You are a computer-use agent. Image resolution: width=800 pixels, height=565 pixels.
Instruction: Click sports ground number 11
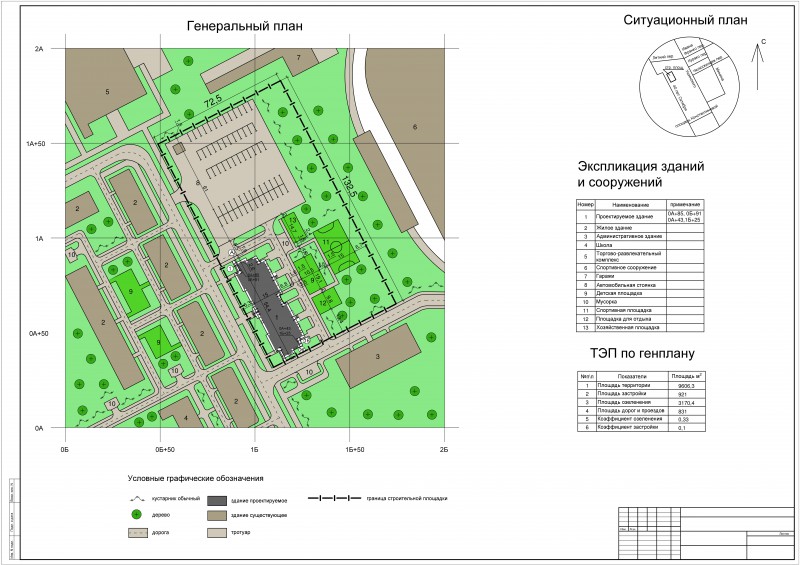(337, 249)
